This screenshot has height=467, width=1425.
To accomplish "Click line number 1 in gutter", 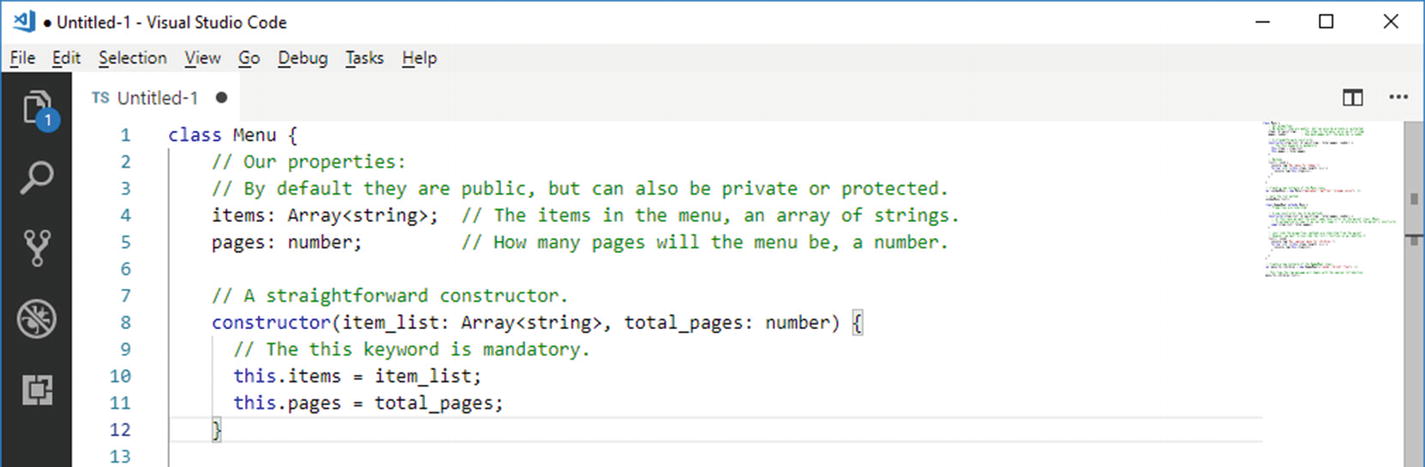I will 125,135.
